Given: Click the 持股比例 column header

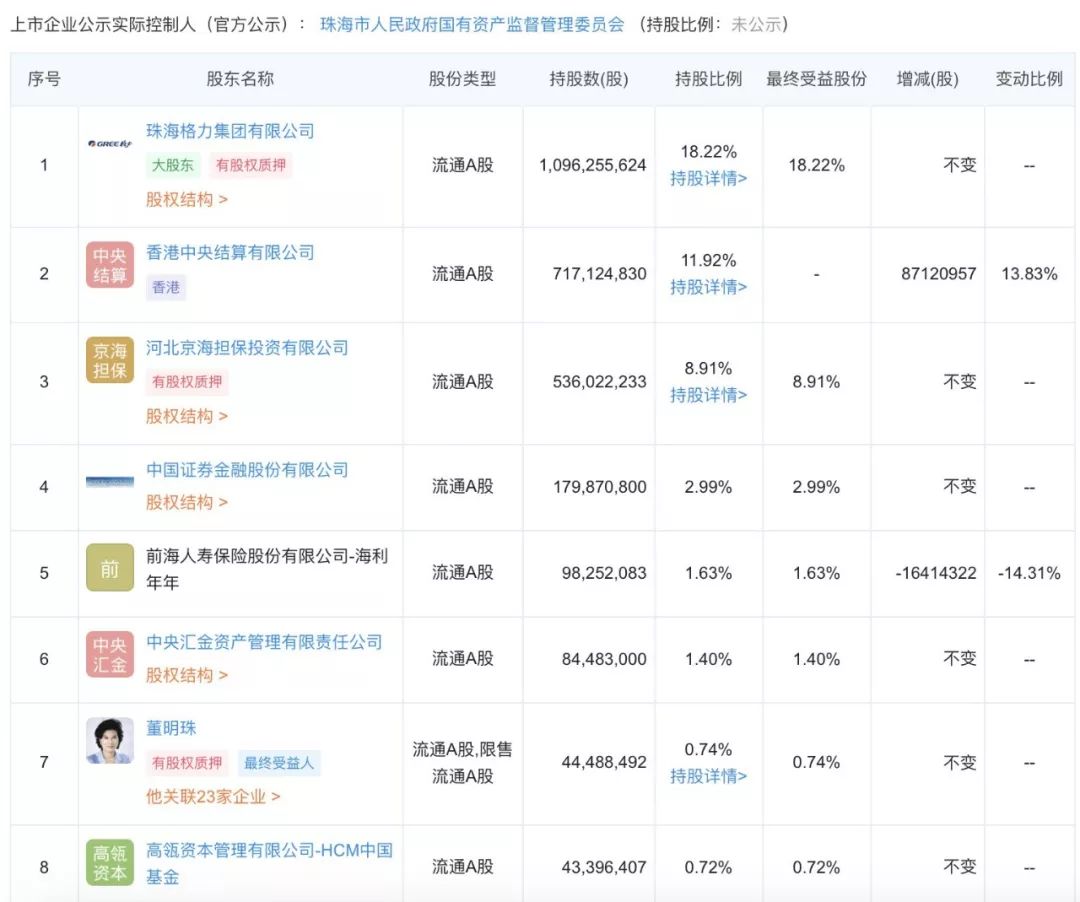Looking at the screenshot, I should pyautogui.click(x=709, y=79).
